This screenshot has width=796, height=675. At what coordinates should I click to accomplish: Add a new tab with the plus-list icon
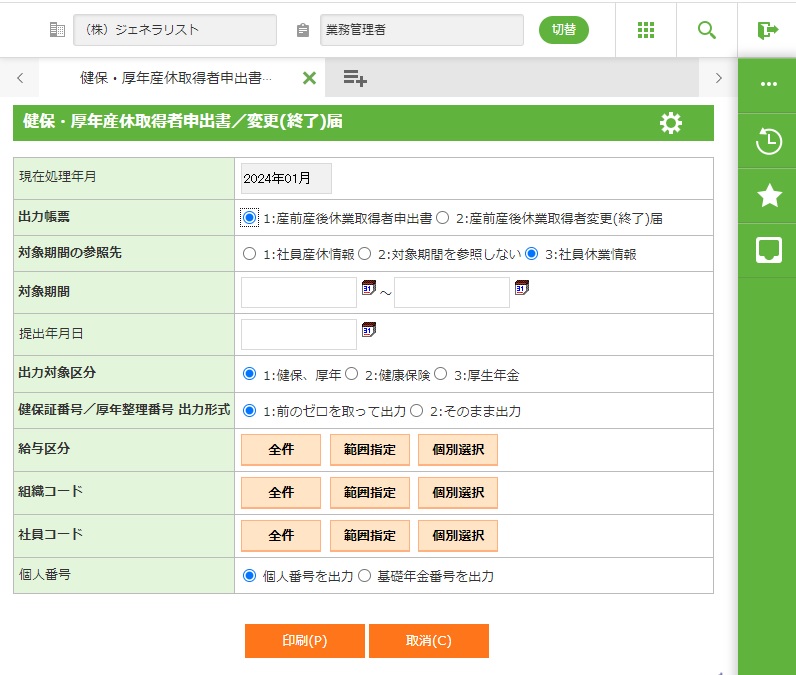354,78
